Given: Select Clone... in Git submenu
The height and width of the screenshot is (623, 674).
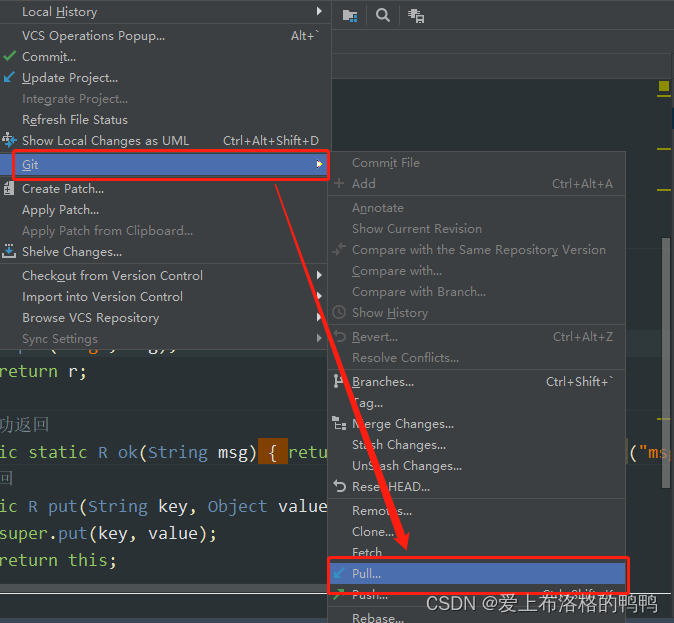Looking at the screenshot, I should coord(477,531).
